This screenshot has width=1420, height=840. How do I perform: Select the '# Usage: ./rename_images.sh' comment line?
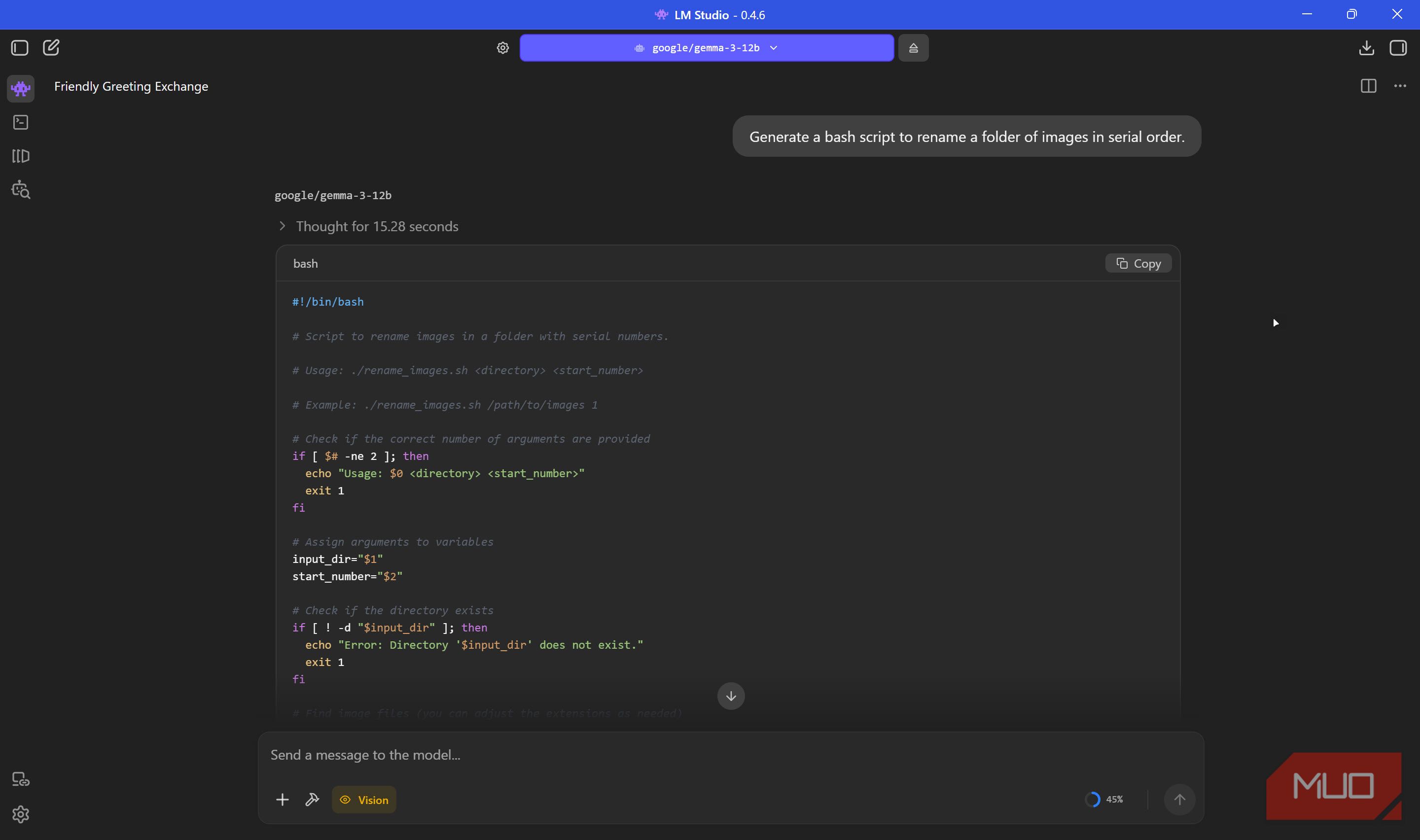tap(467, 371)
